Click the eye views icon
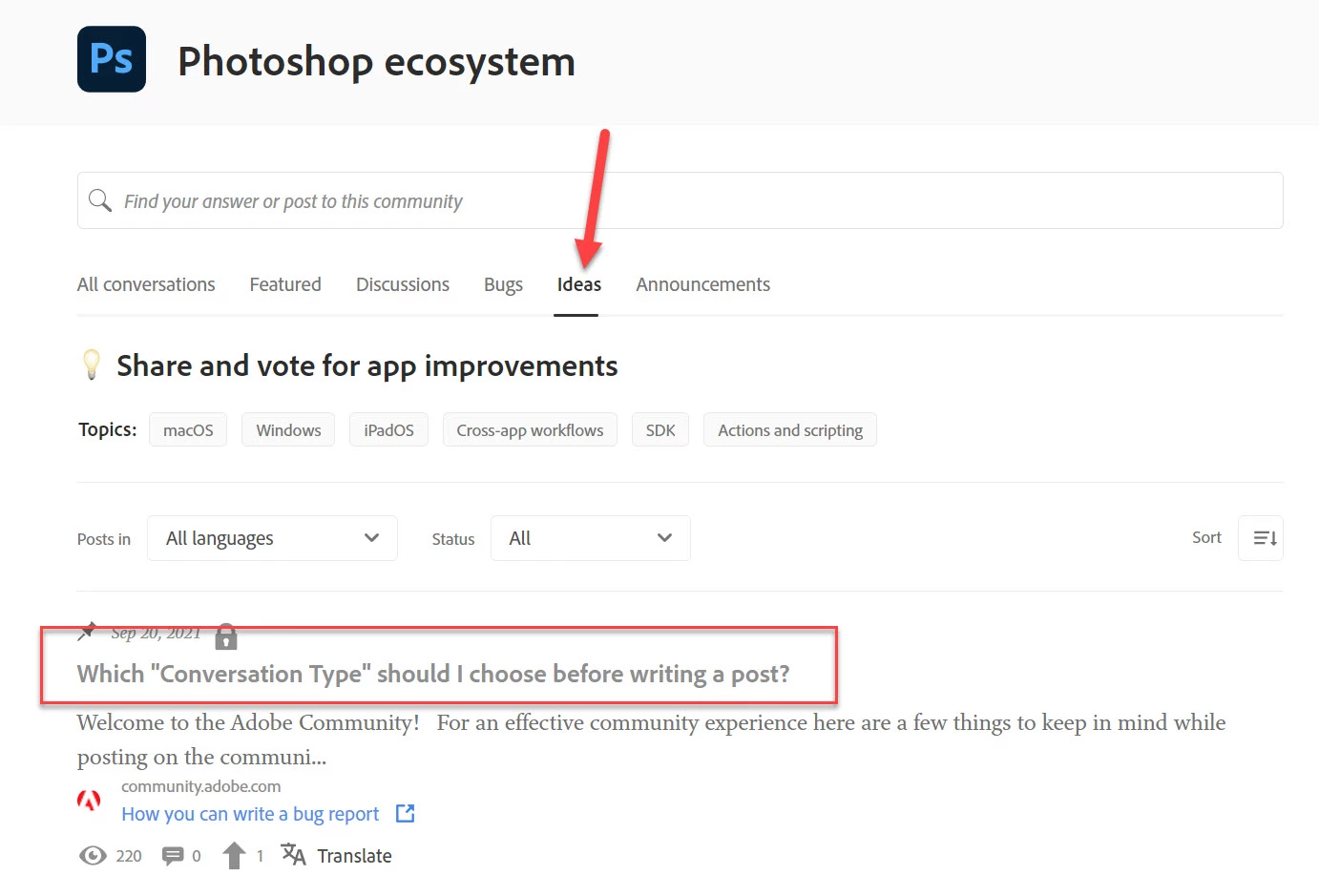1319x896 pixels. 93,856
